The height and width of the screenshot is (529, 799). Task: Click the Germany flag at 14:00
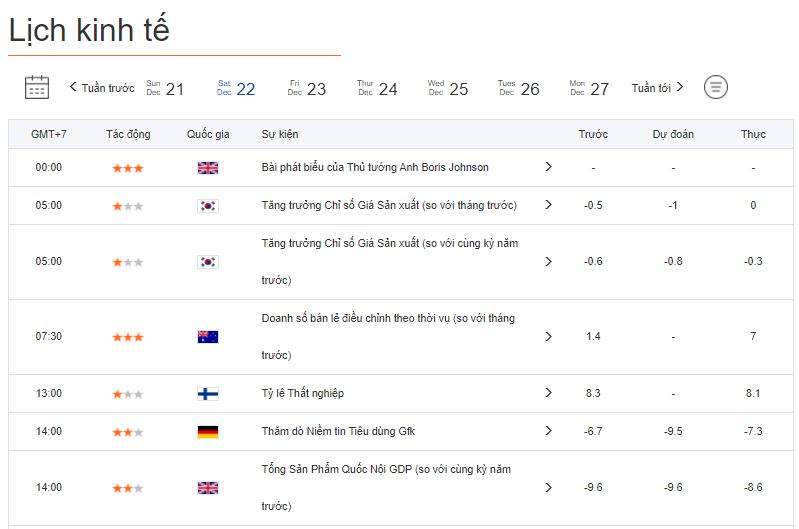click(208, 432)
